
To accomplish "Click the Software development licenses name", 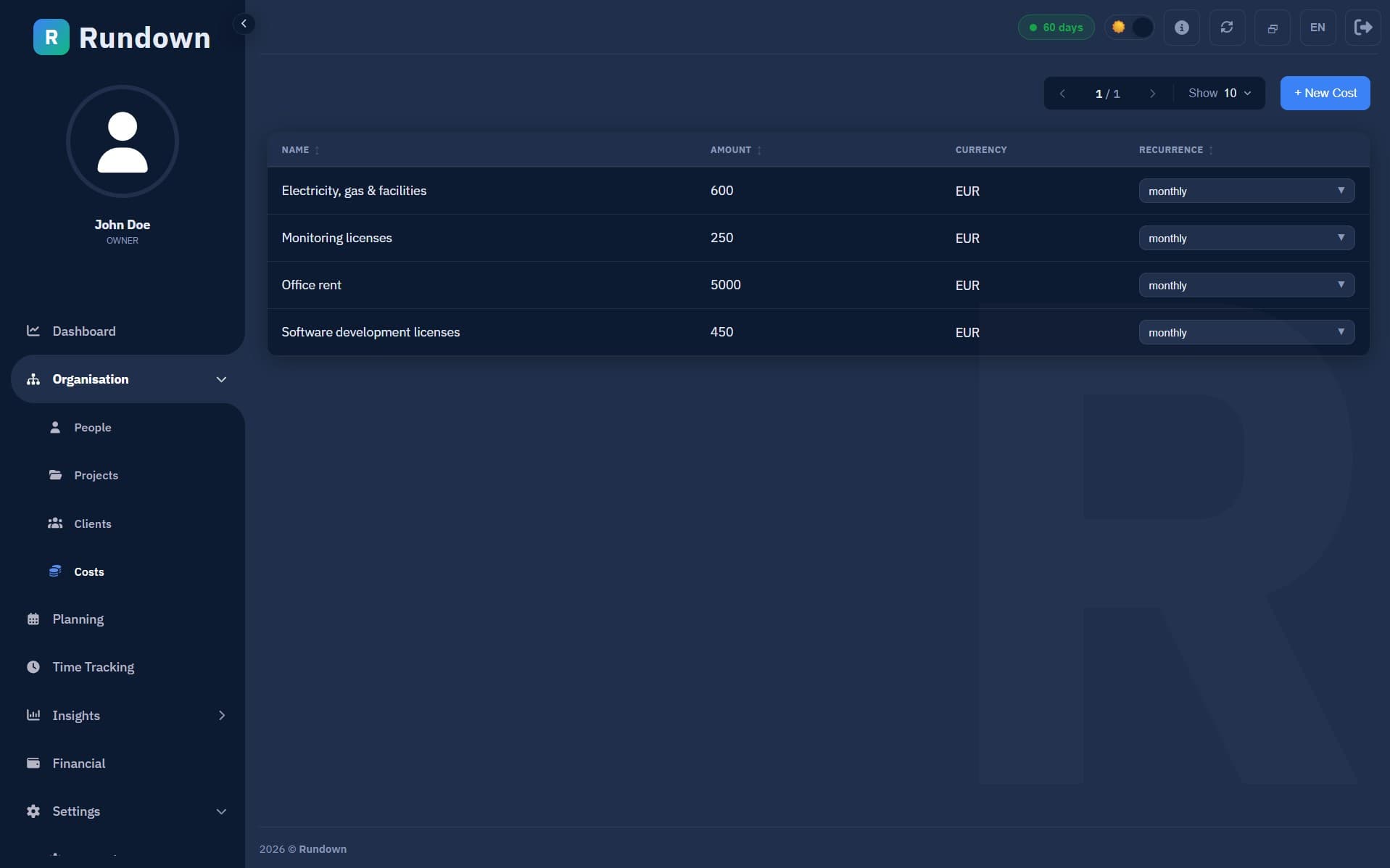I will tap(371, 332).
